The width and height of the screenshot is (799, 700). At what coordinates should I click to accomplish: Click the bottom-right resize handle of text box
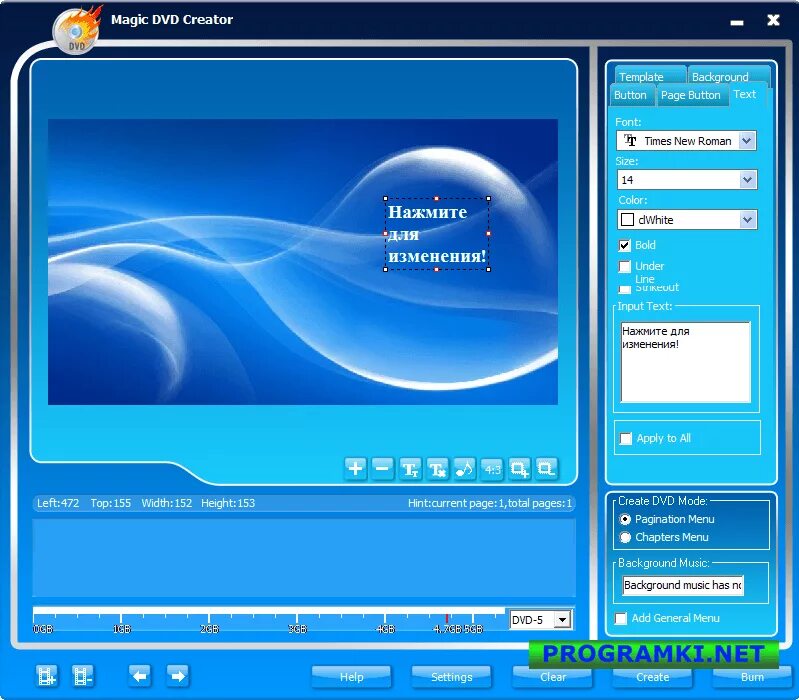[x=489, y=270]
